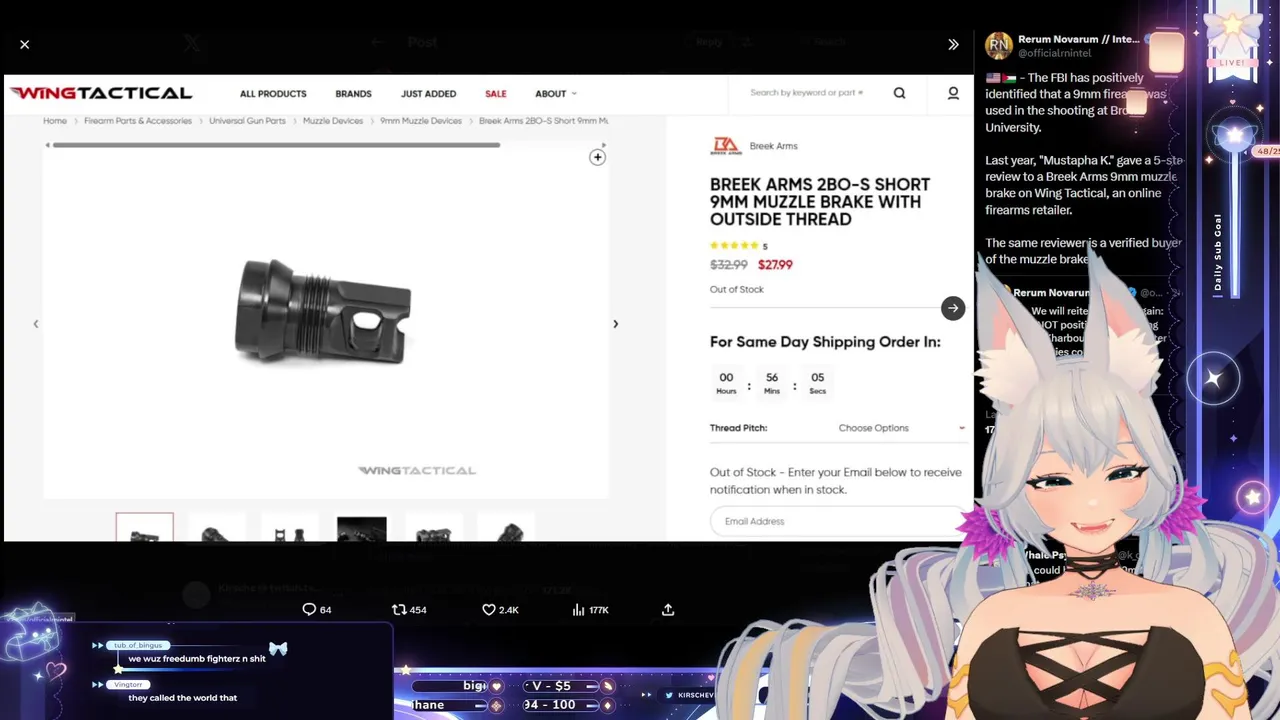Show the previous product photo with the left arrow
1280x720 pixels.
coord(36,324)
